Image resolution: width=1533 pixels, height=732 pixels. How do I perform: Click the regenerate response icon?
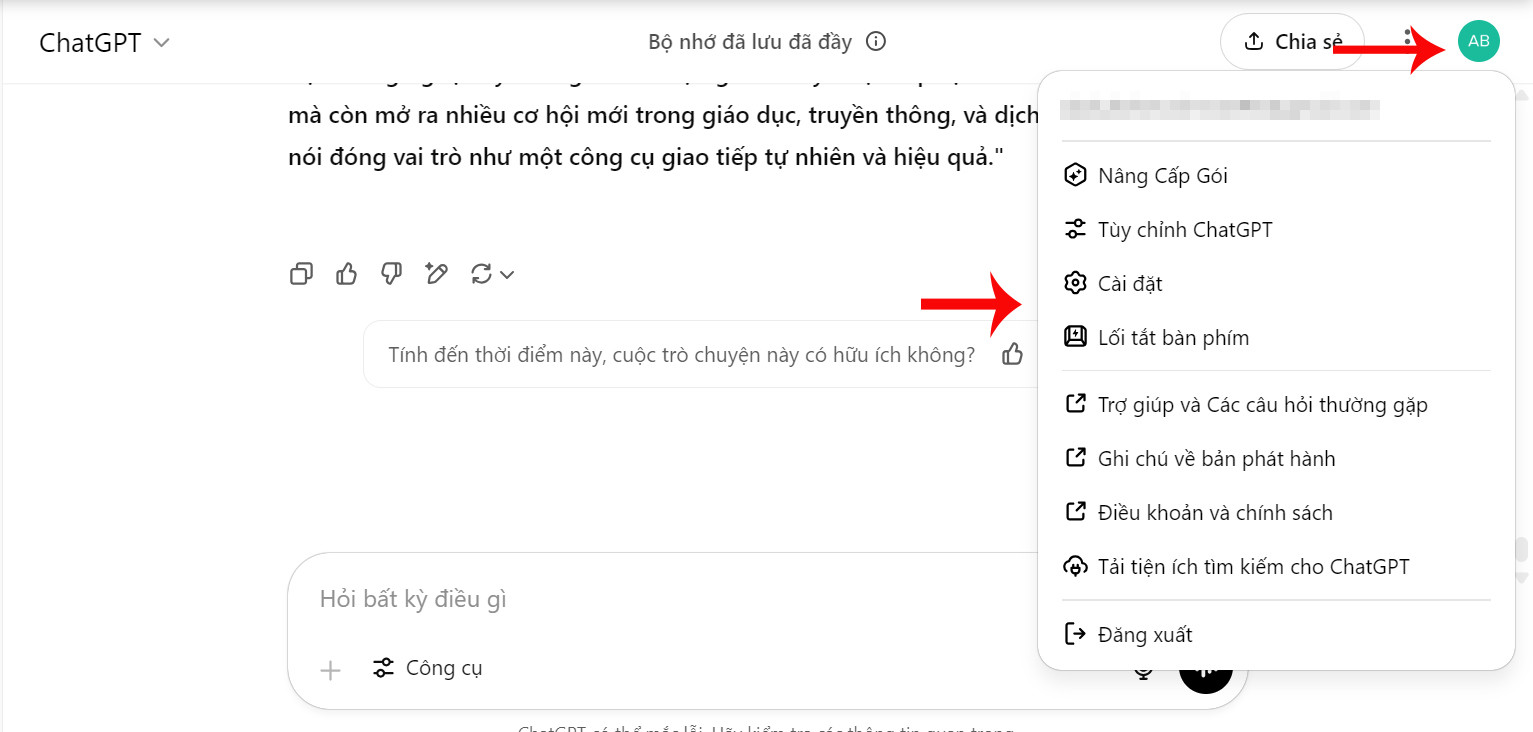coord(481,274)
